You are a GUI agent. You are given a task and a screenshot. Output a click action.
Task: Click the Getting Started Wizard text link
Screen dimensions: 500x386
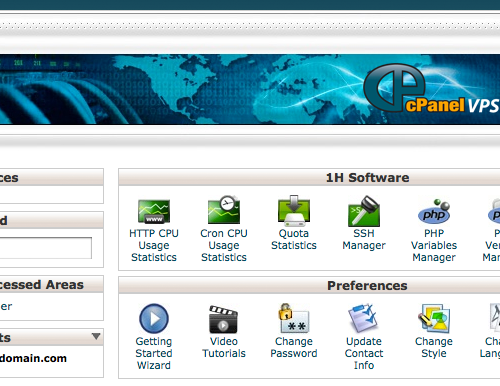point(154,353)
